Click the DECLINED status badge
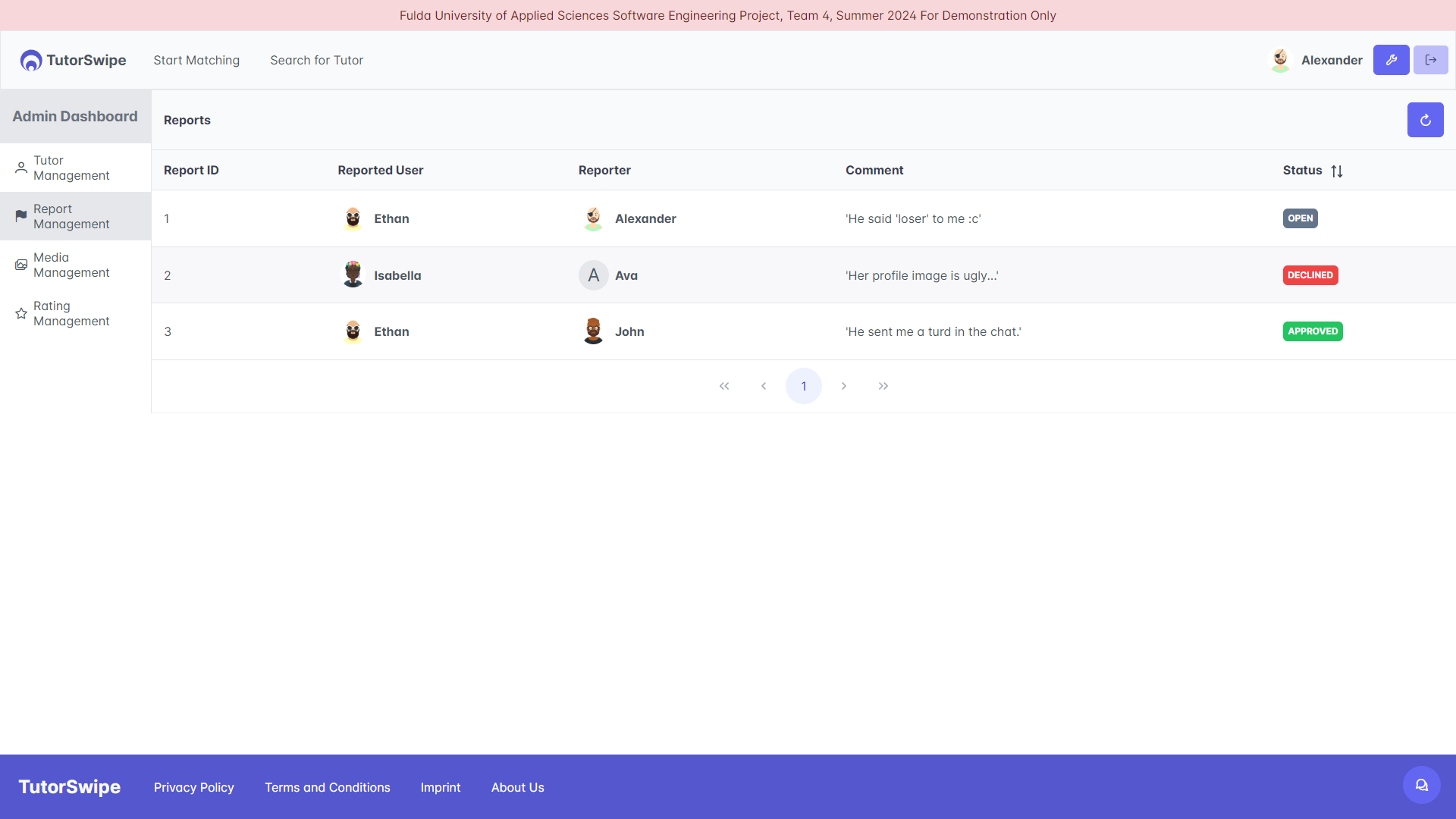Image resolution: width=1456 pixels, height=819 pixels. click(x=1310, y=275)
